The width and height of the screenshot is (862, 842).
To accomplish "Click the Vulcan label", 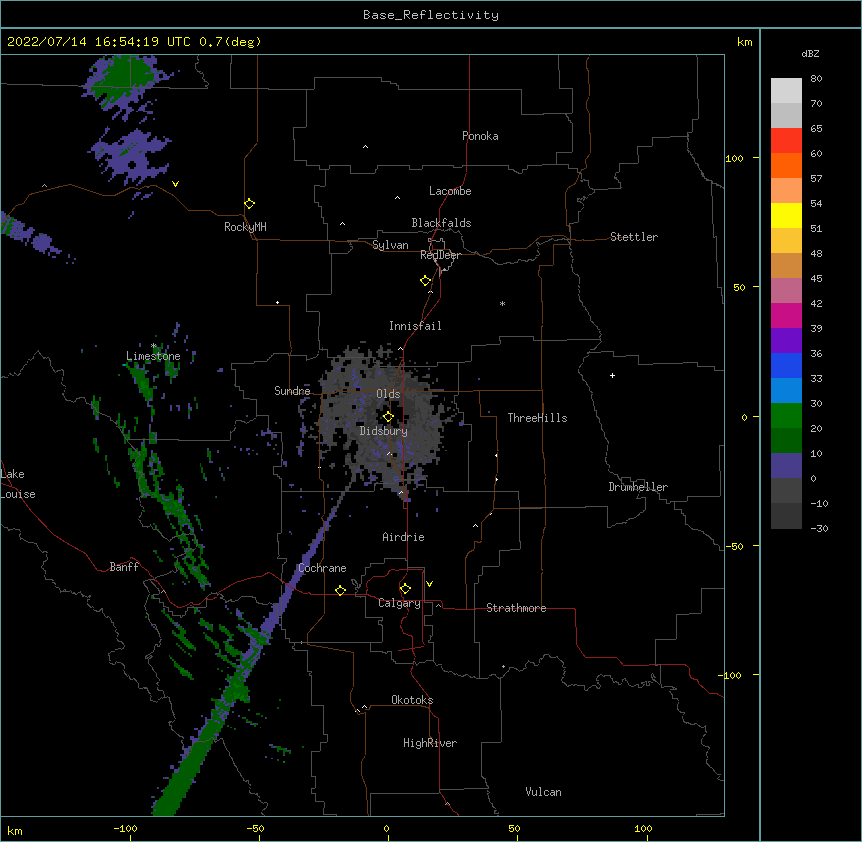I will point(543,792).
